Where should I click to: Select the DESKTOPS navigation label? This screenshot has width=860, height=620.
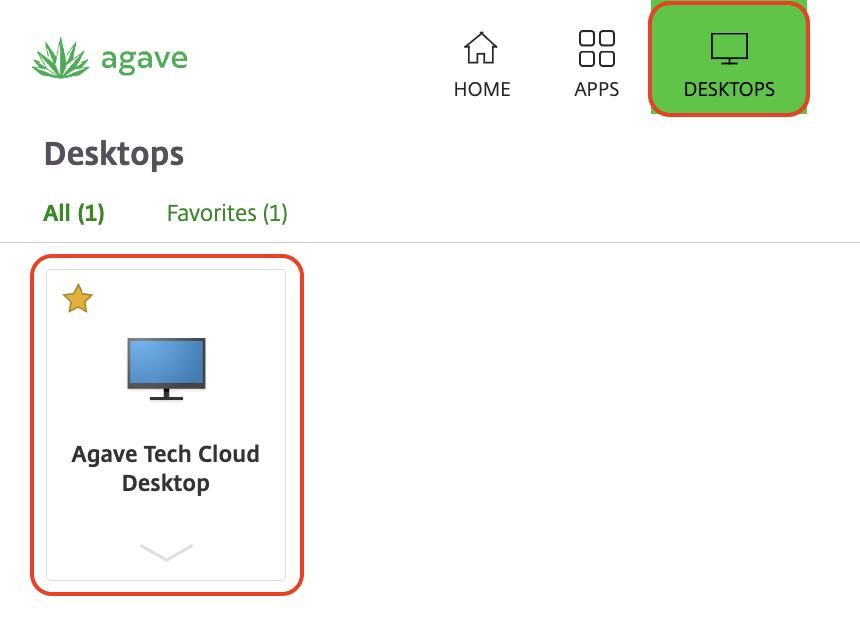pyautogui.click(x=729, y=89)
